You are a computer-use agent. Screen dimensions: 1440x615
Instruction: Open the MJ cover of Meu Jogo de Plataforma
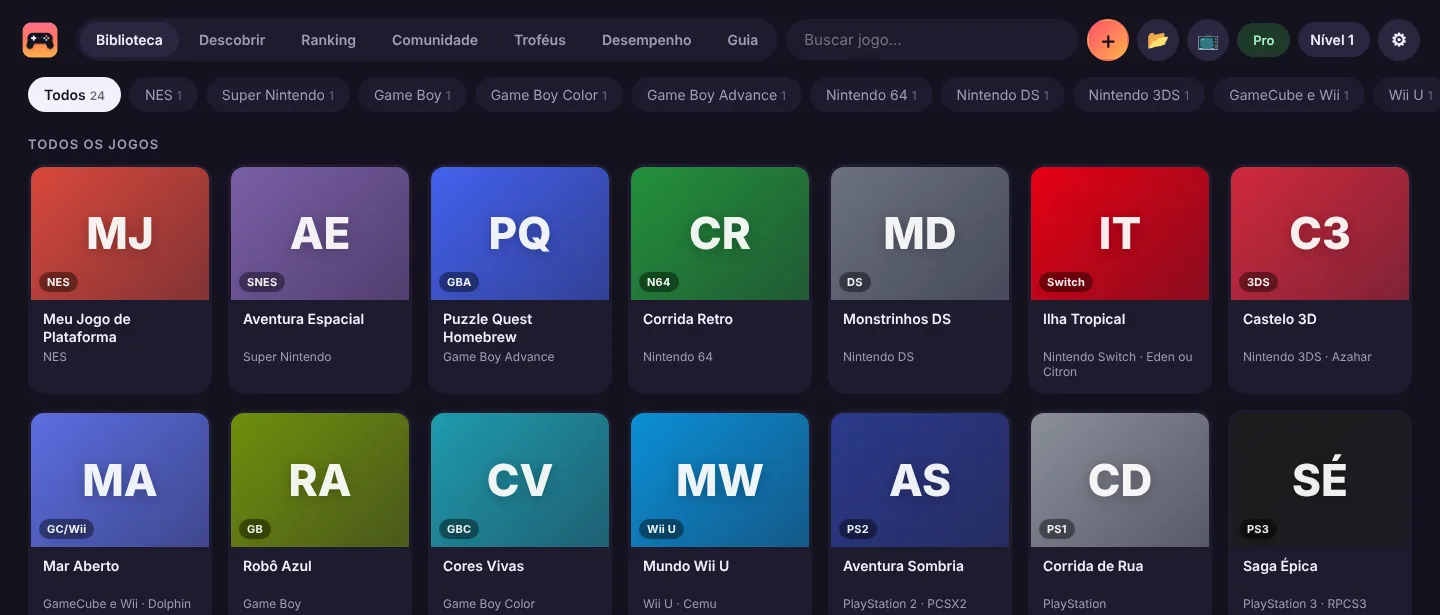[120, 233]
